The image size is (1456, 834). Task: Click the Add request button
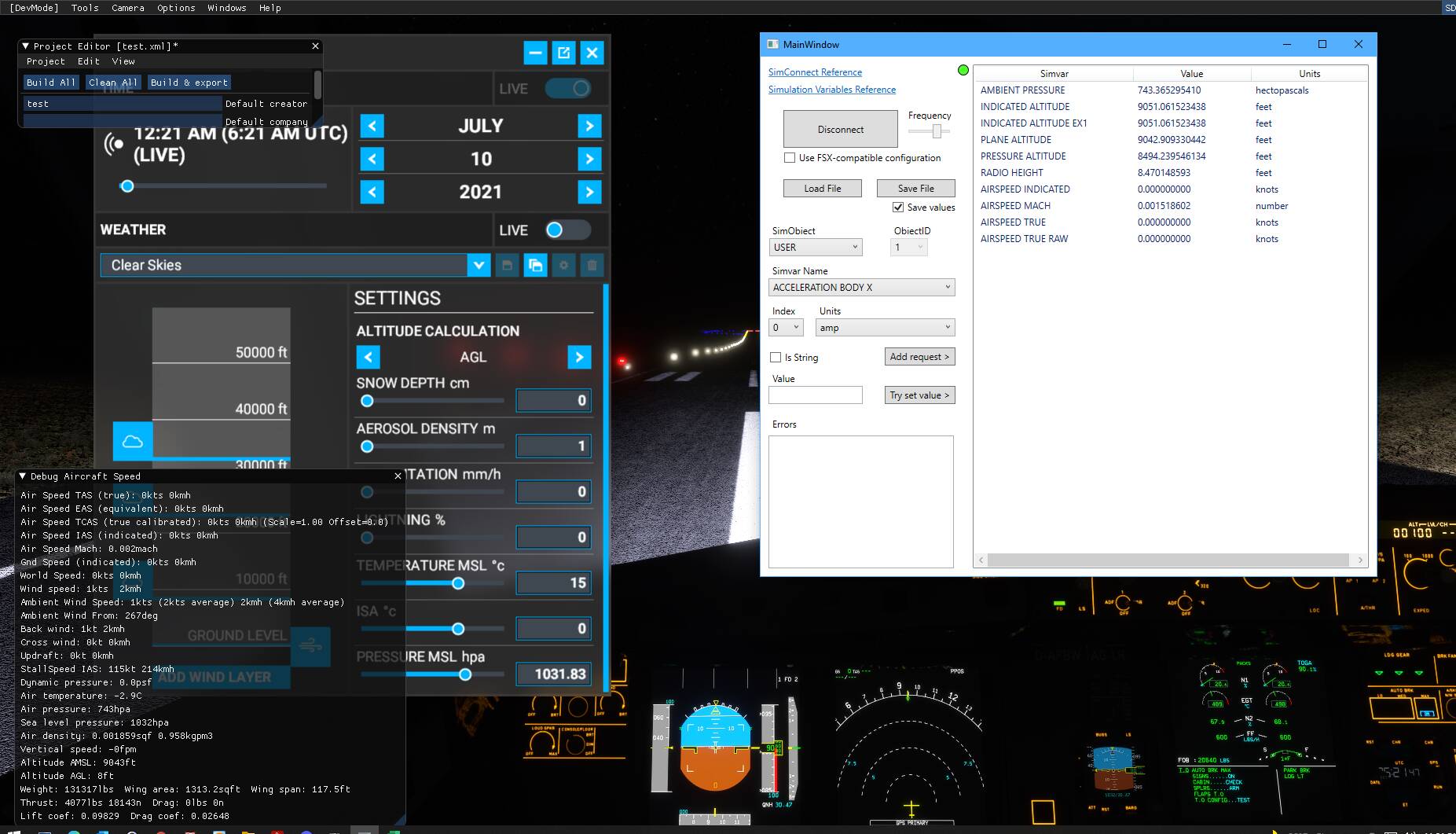coord(920,357)
